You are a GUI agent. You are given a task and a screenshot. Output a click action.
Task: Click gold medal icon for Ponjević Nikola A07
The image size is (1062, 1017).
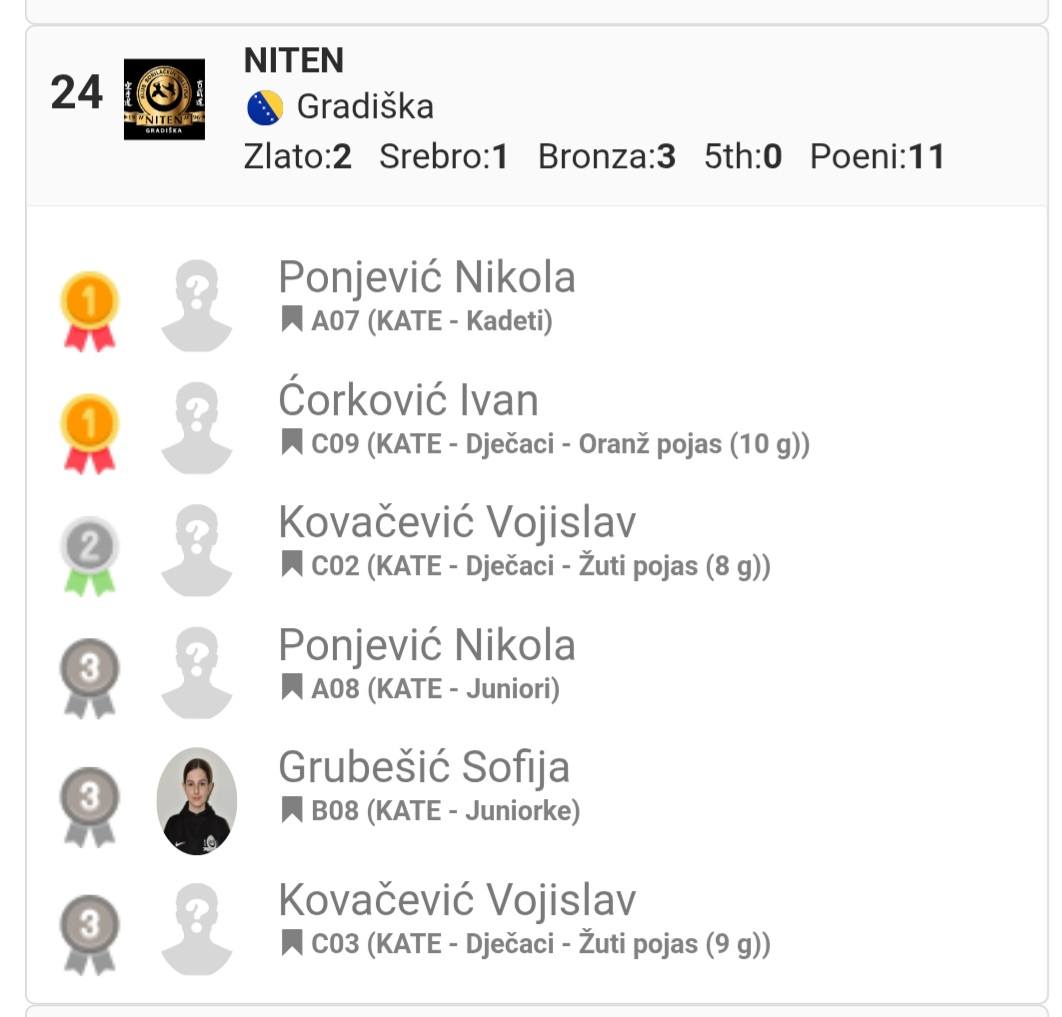[91, 310]
